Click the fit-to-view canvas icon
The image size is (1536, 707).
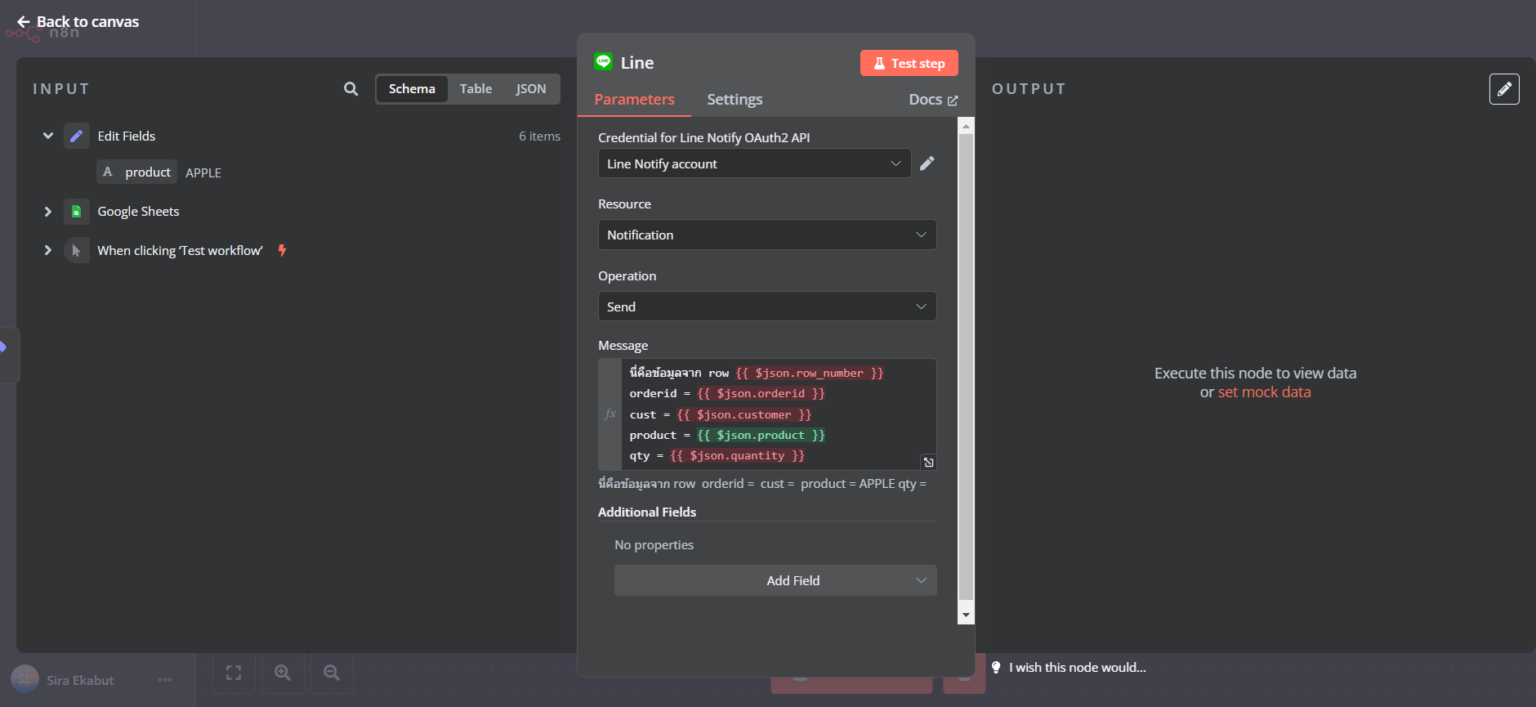[233, 673]
